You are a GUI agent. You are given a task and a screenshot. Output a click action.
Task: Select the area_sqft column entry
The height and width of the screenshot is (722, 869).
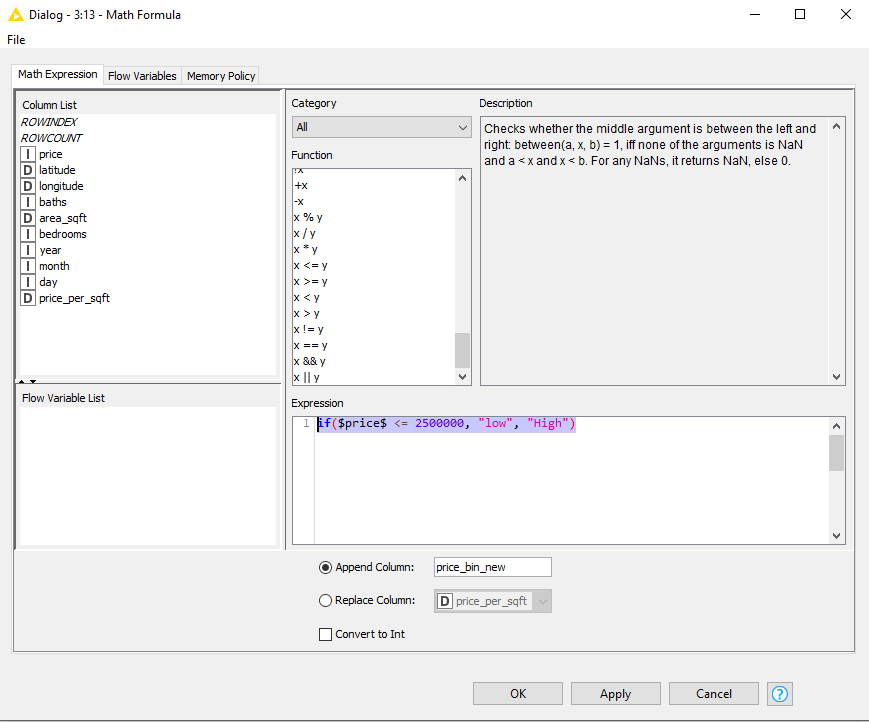tap(61, 217)
